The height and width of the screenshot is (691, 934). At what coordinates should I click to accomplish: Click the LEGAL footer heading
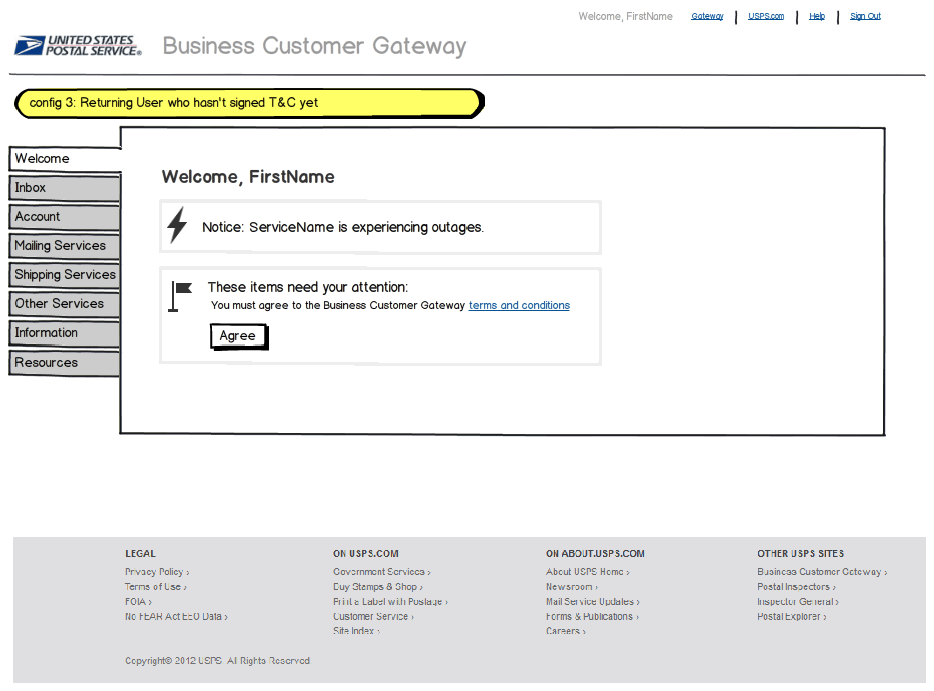pyautogui.click(x=140, y=553)
